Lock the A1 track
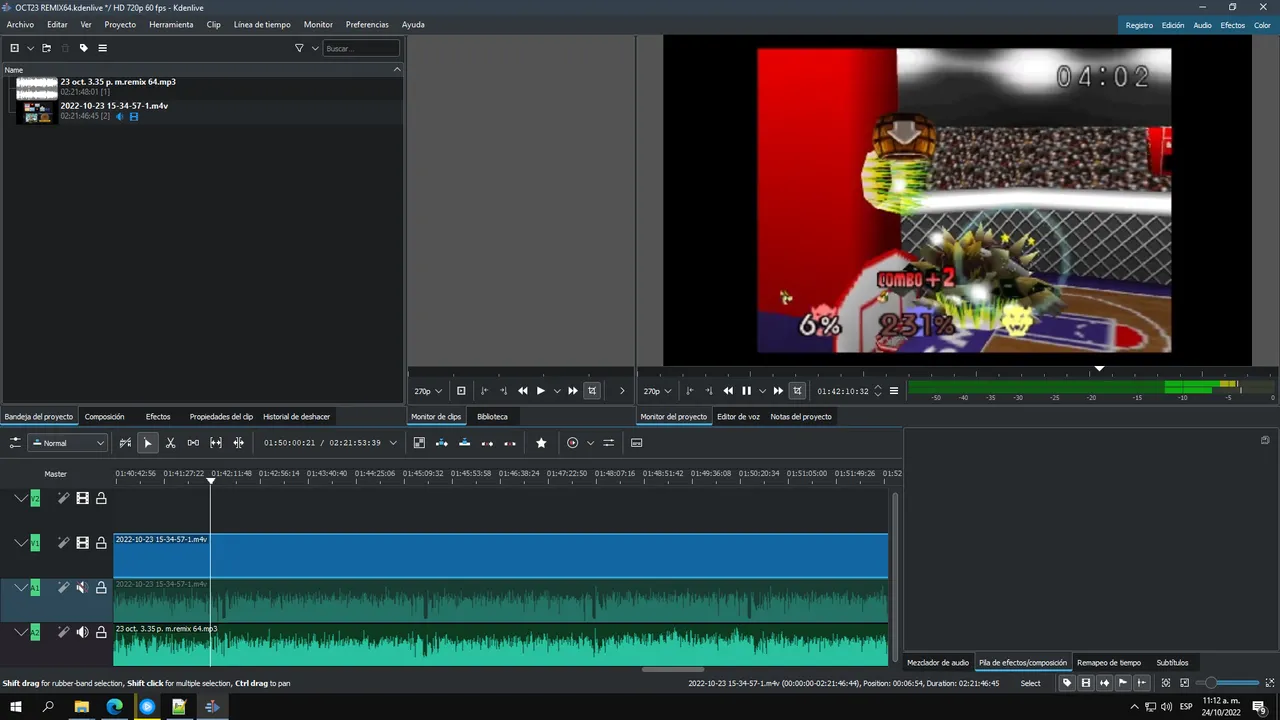This screenshot has width=1280, height=720. pos(101,588)
